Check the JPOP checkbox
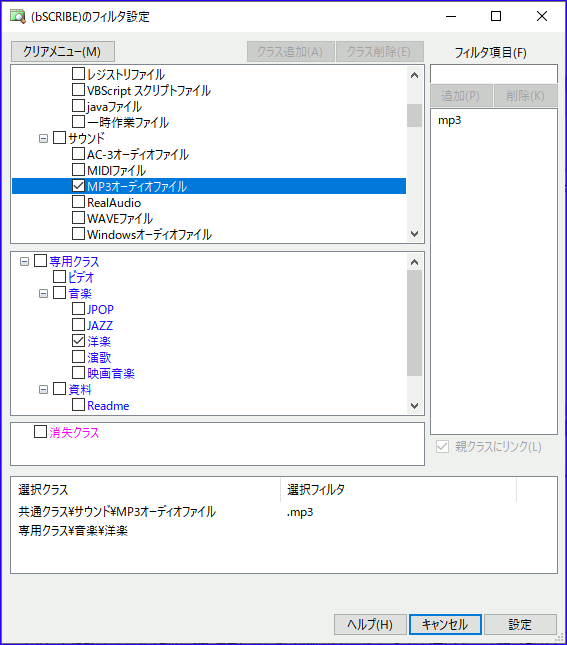Screen dimensions: 567x645 coord(78,309)
